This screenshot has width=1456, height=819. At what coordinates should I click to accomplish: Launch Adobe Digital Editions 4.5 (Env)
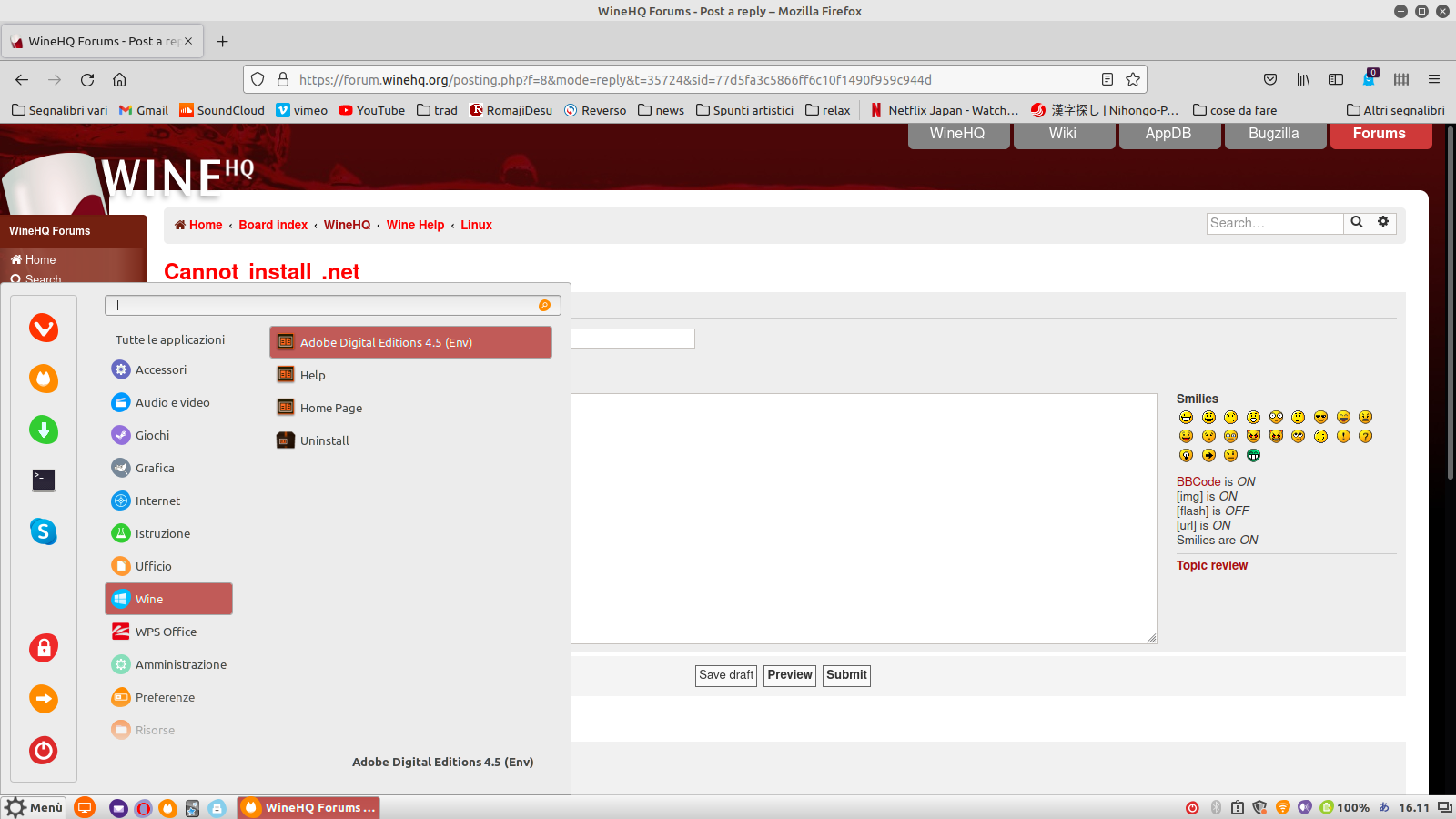tap(411, 342)
